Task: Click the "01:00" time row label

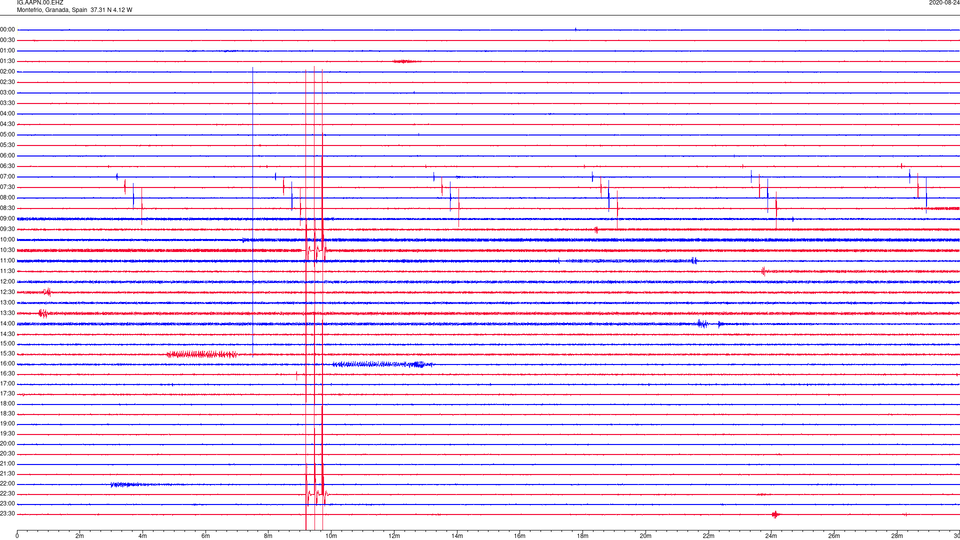Action: (x=8, y=51)
